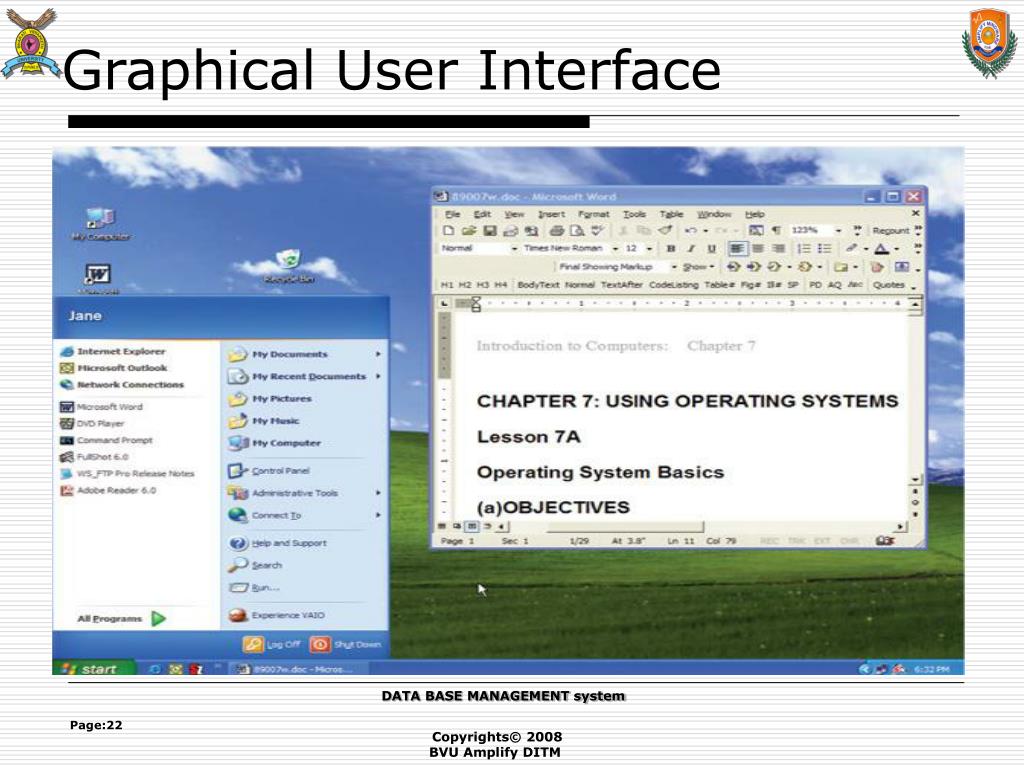Screen dimensions: 1024x768
Task: Click the Accept Change icon in Reviewing toolbar
Action: click(775, 267)
